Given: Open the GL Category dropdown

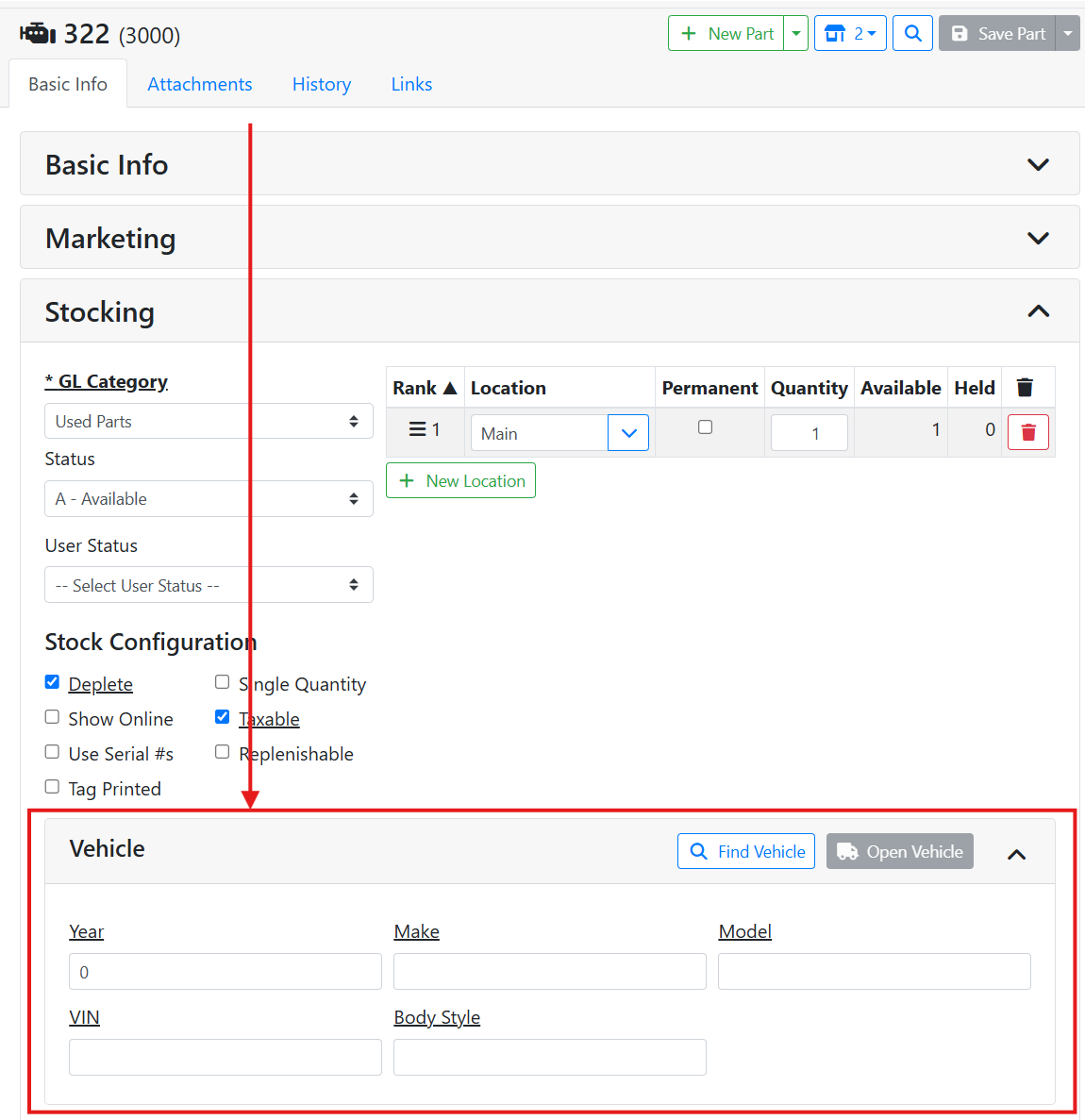Looking at the screenshot, I should [209, 421].
